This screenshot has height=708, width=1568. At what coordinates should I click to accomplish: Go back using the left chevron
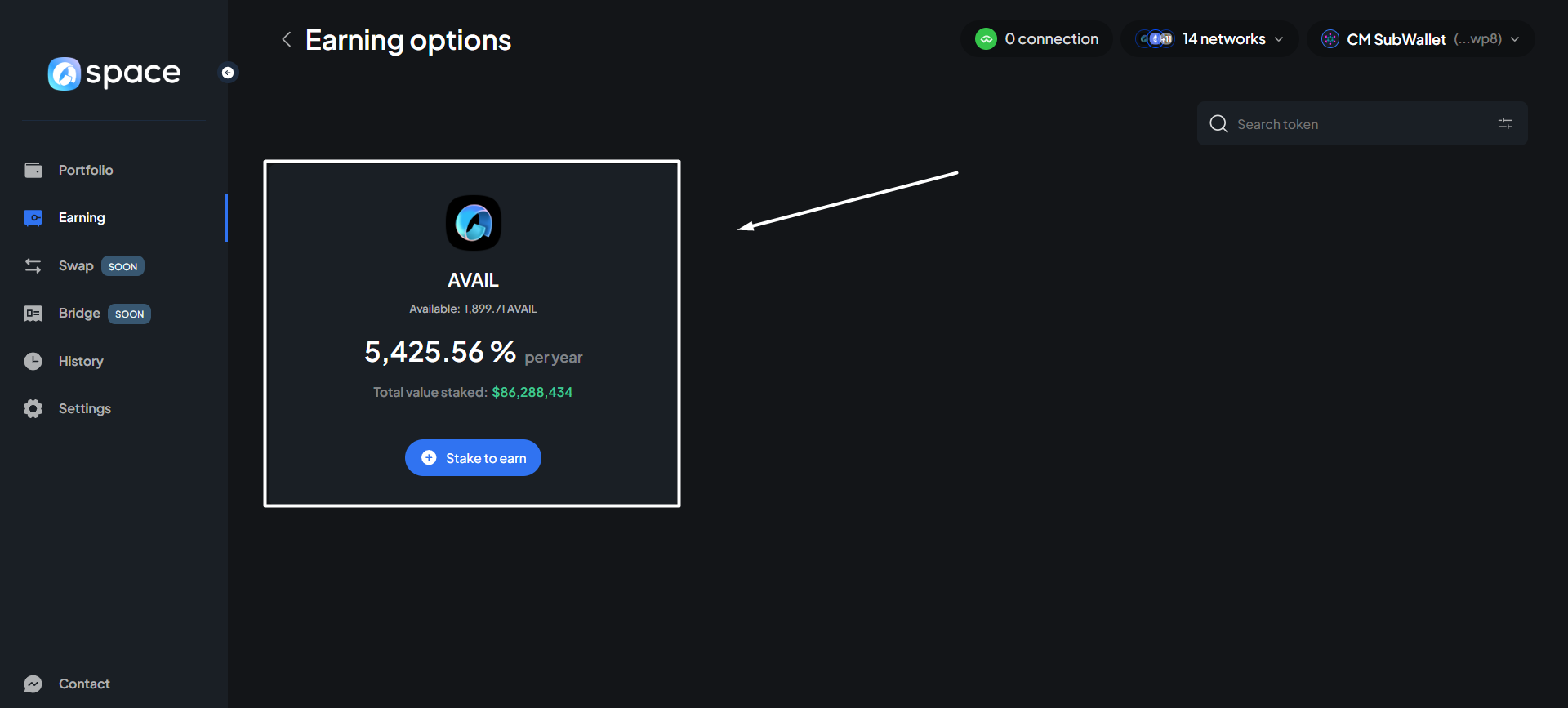click(287, 39)
